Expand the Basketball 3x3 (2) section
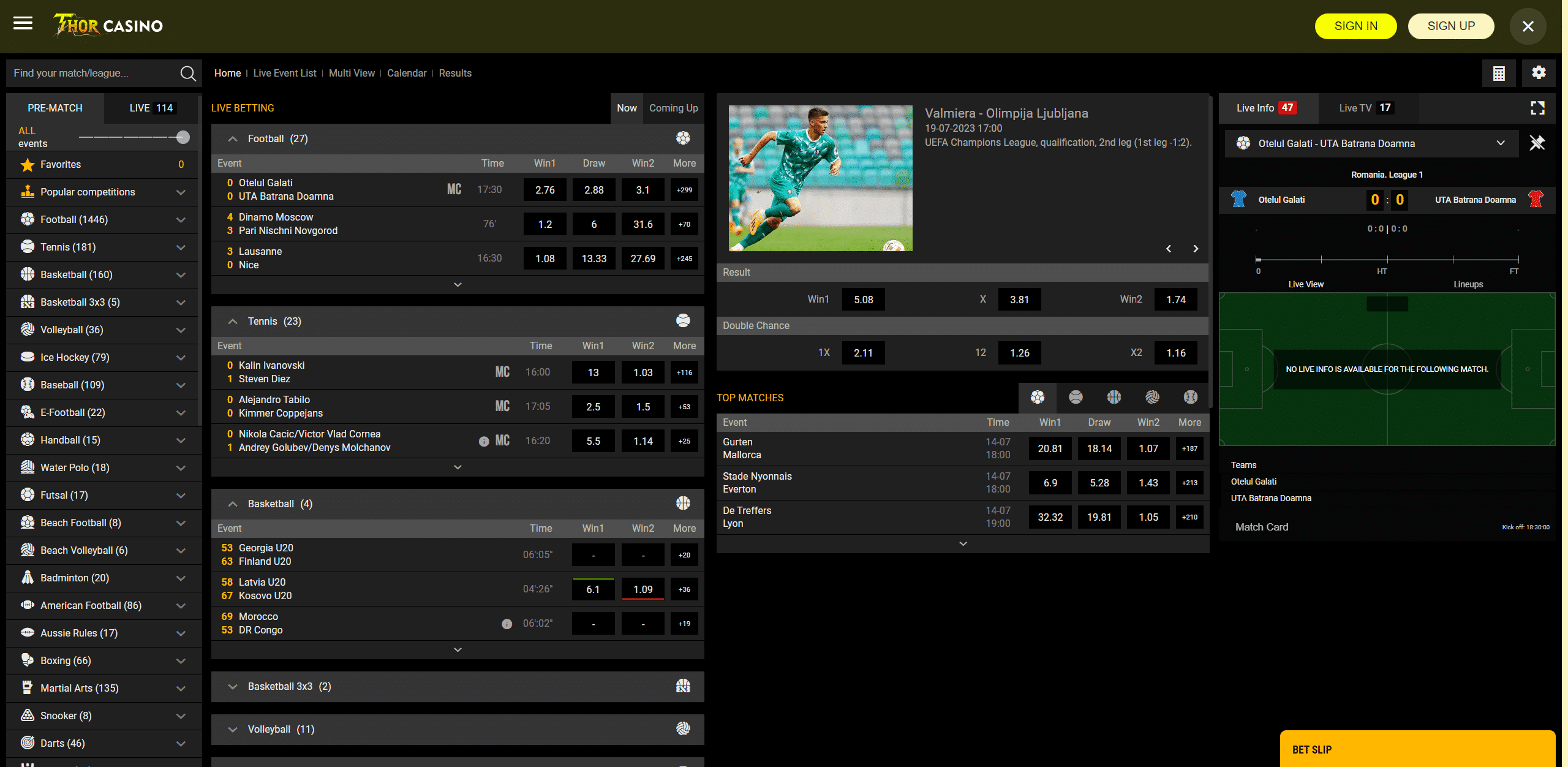1568x767 pixels. coord(233,687)
